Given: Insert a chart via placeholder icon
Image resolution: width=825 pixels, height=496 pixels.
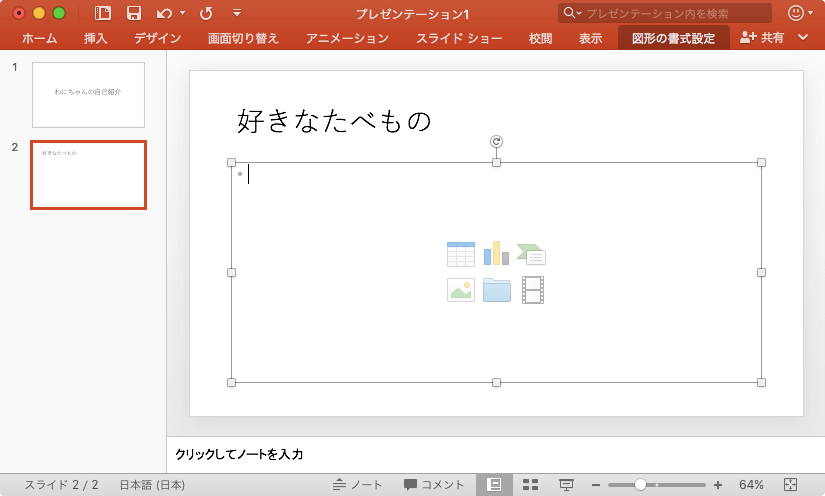Looking at the screenshot, I should [x=496, y=254].
